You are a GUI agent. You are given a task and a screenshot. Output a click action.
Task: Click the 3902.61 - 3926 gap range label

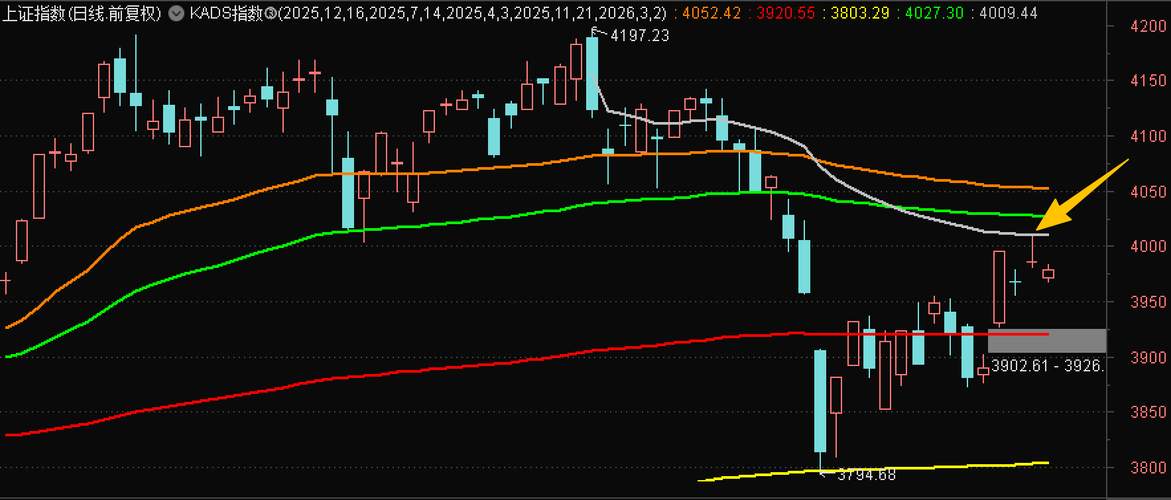1046,366
